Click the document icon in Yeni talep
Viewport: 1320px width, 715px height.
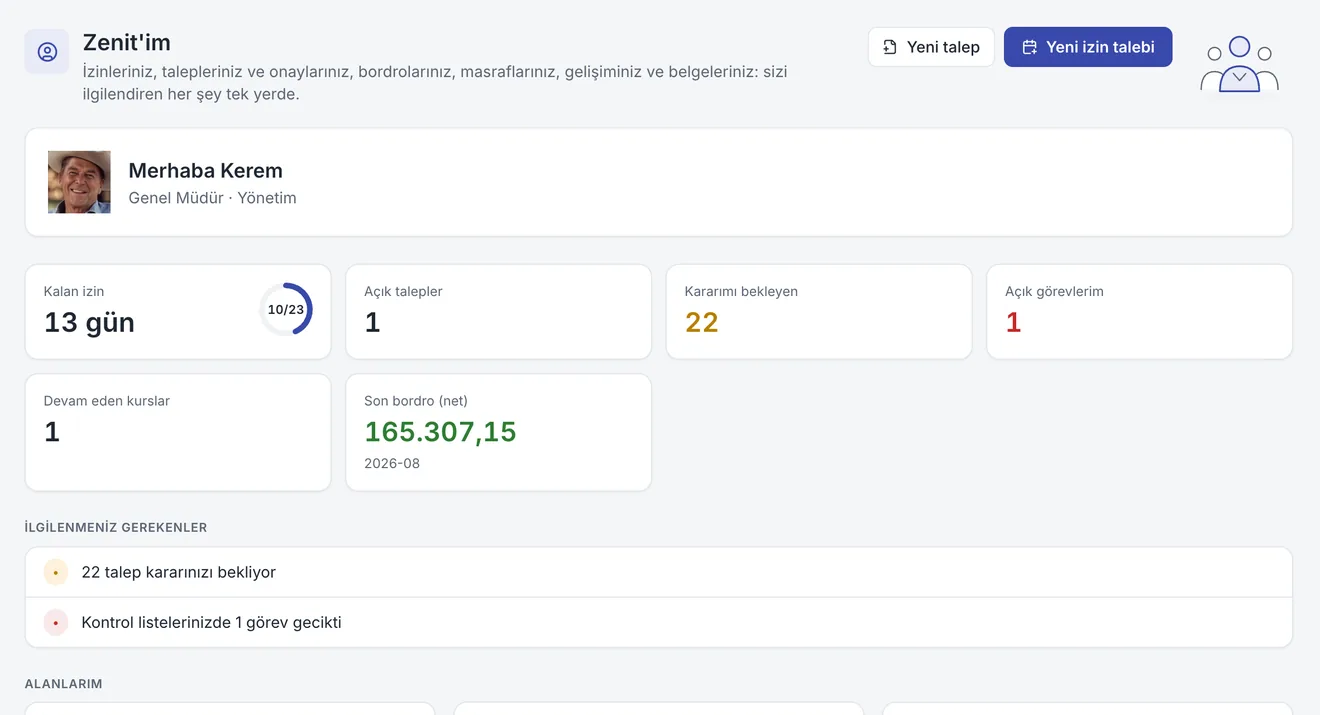889,47
